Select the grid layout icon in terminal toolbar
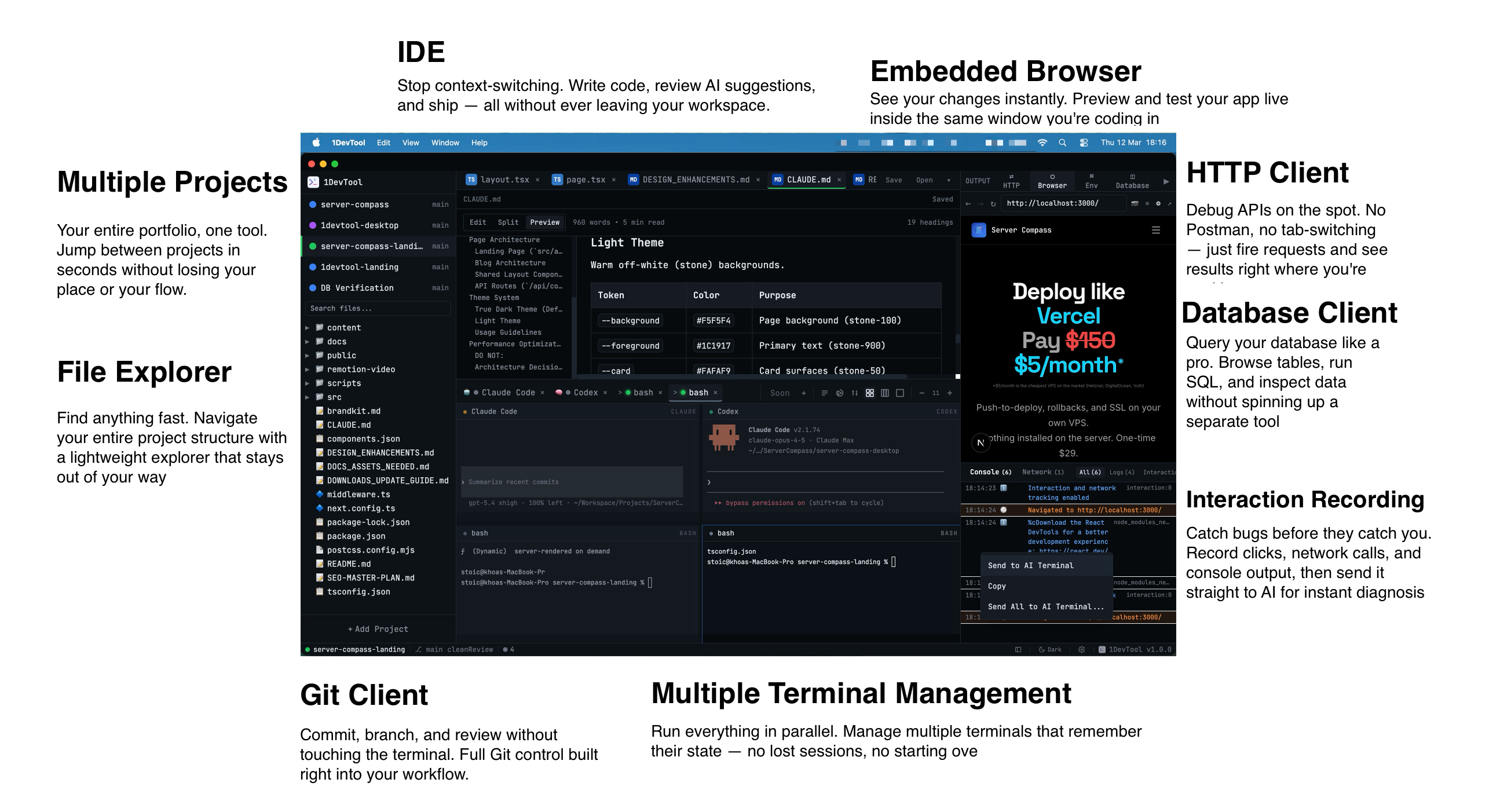The height and width of the screenshot is (812, 1489). (x=870, y=393)
